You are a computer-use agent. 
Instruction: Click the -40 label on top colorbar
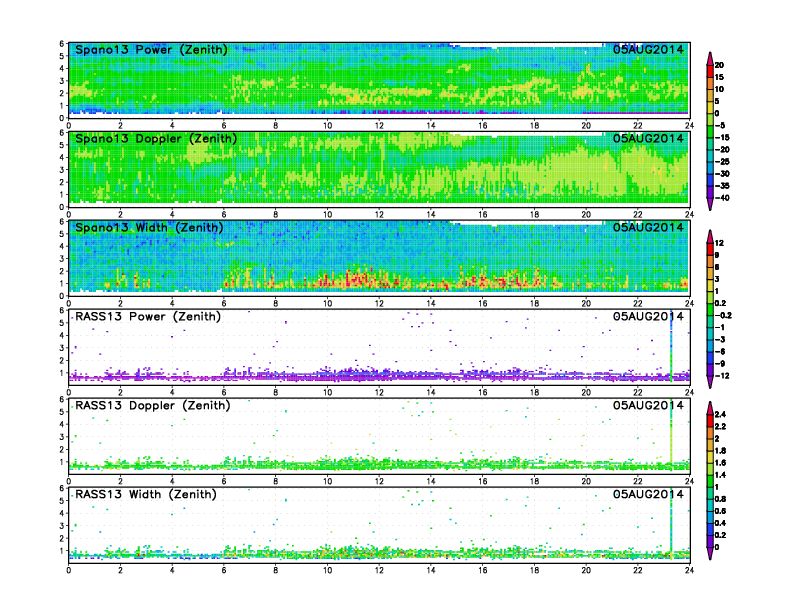point(722,198)
